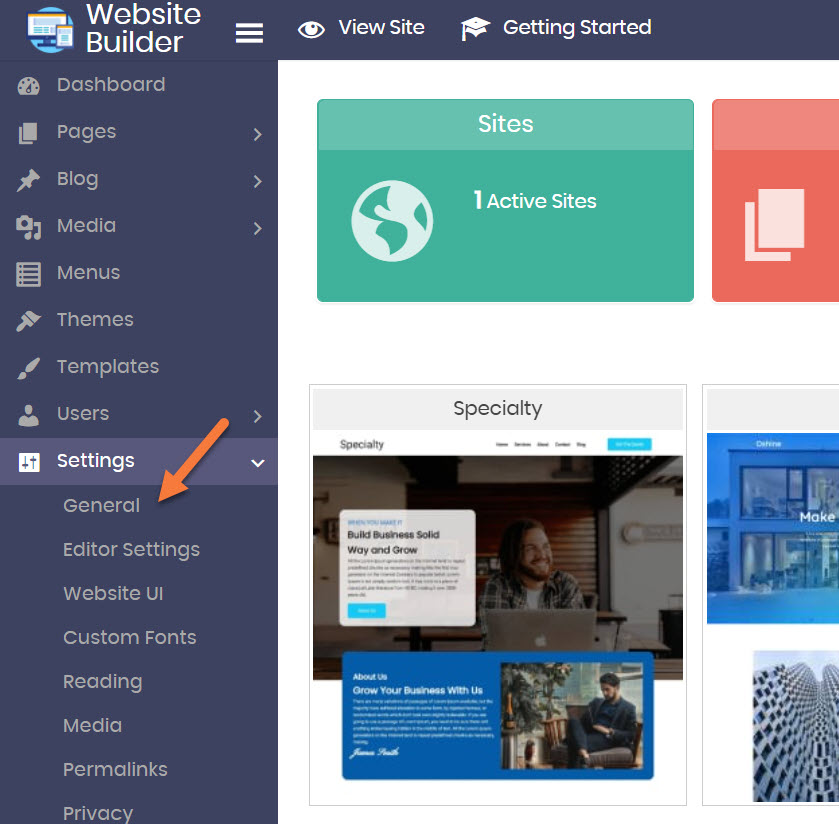Open the Menus sidebar item
Screen dimensions: 839x824
pos(88,273)
